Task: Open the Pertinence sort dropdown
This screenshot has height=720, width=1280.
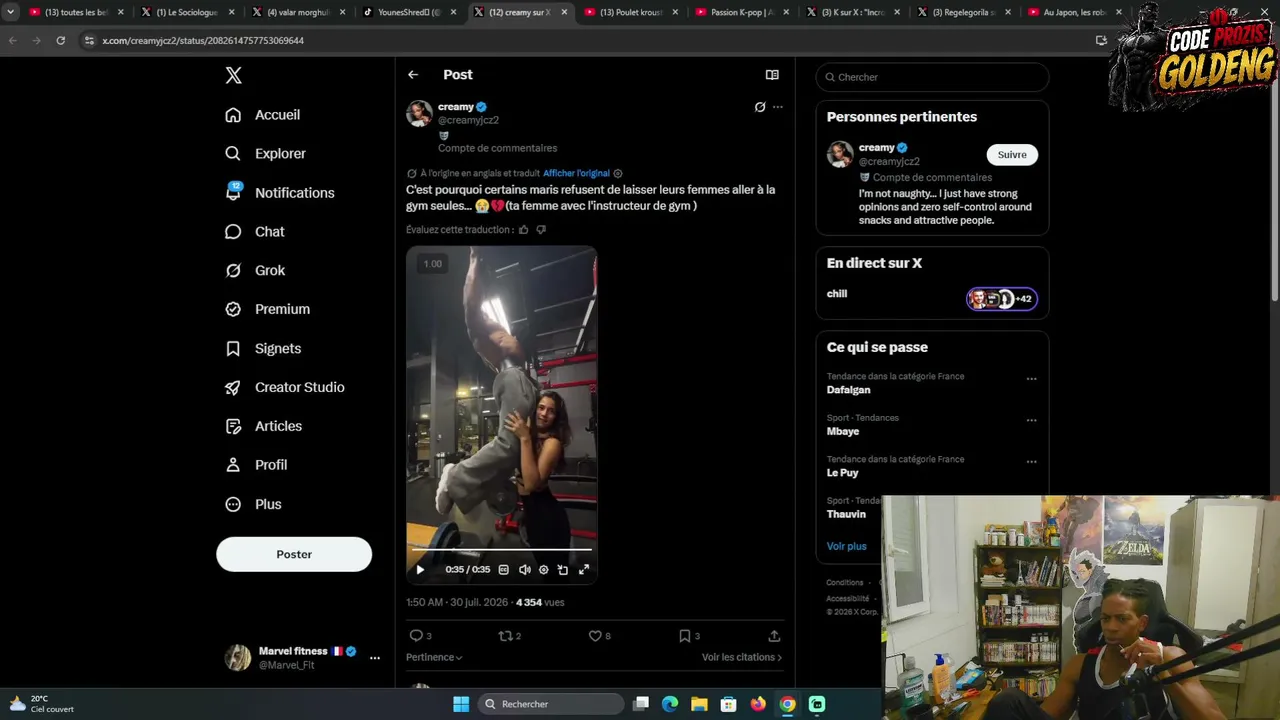Action: [434, 657]
